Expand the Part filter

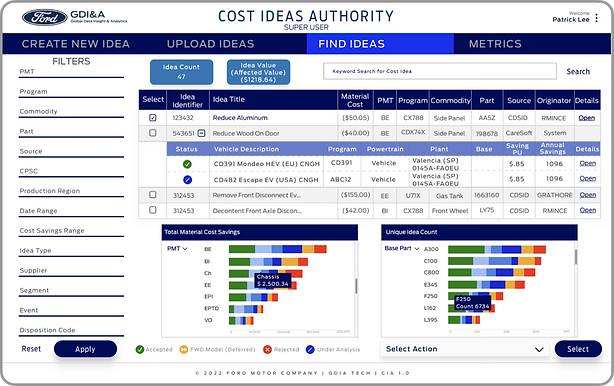pyautogui.click(x=71, y=132)
